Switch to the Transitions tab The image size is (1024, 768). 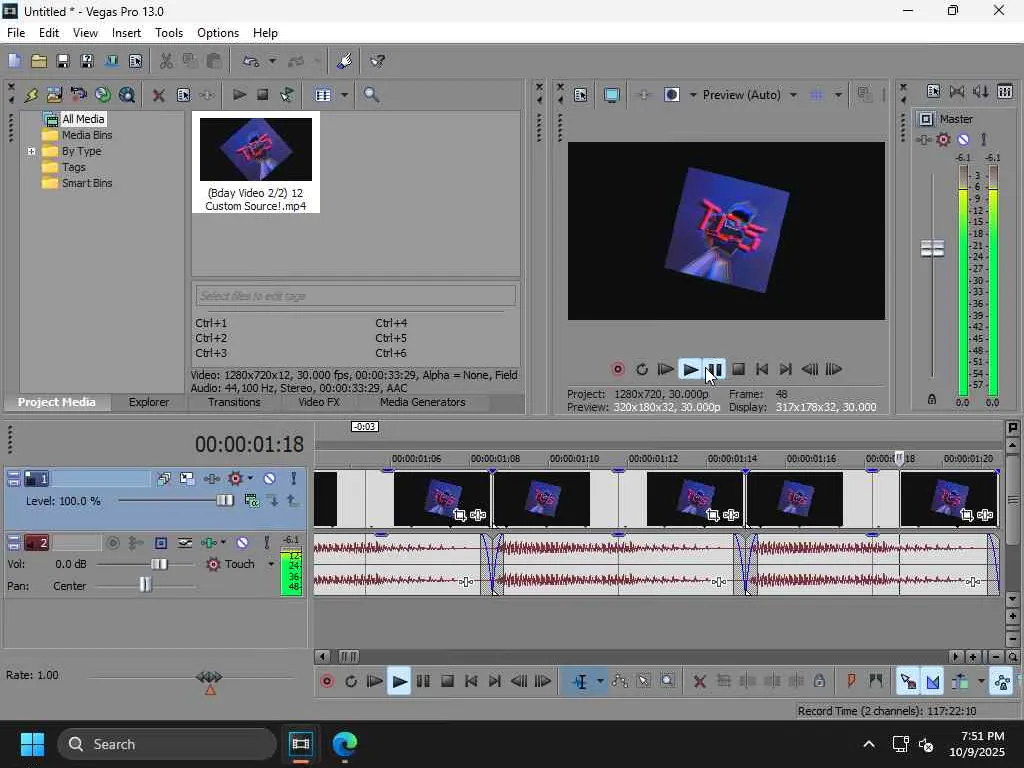click(234, 403)
